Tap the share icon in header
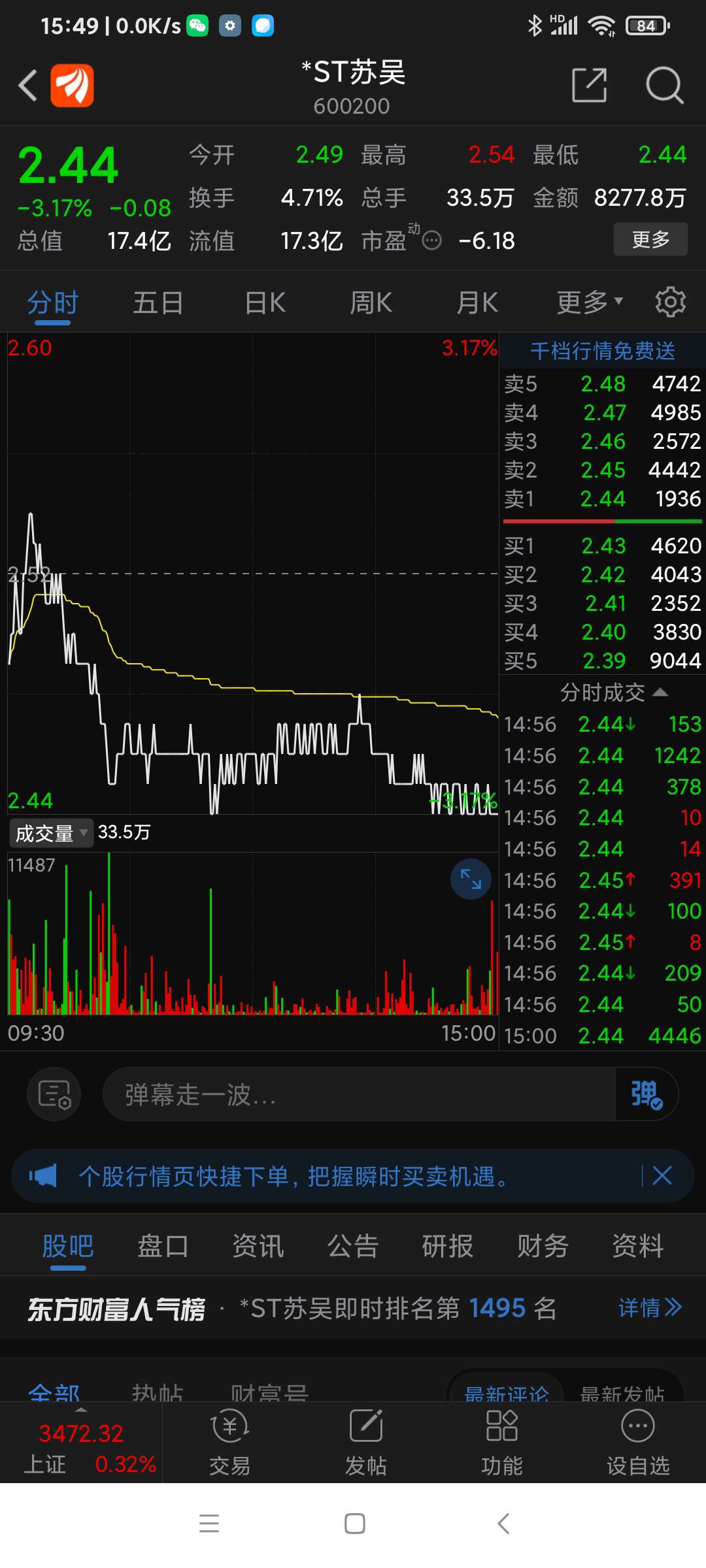The image size is (706, 1568). tap(589, 85)
